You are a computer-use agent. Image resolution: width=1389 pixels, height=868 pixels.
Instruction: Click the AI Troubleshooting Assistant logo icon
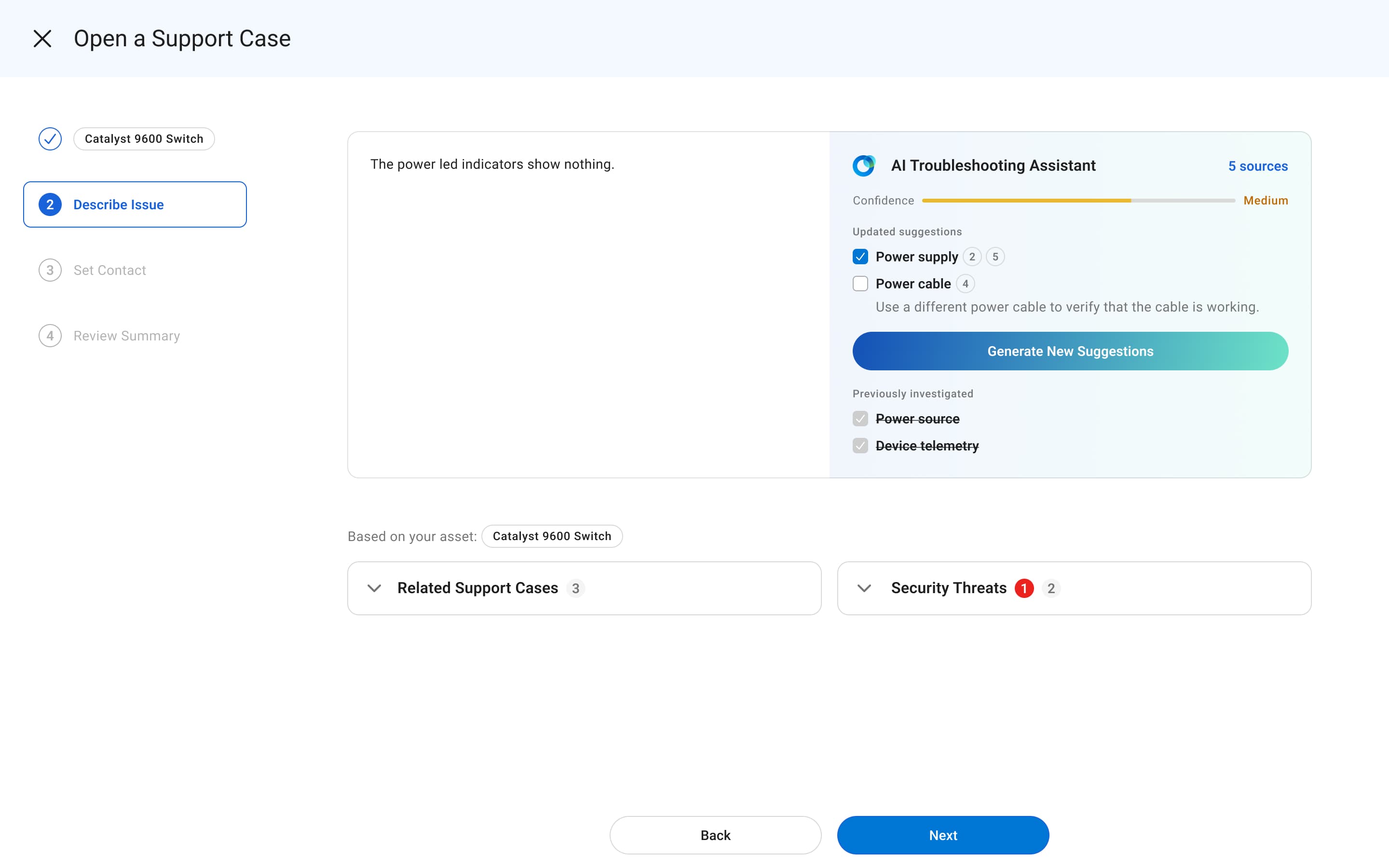point(864,165)
